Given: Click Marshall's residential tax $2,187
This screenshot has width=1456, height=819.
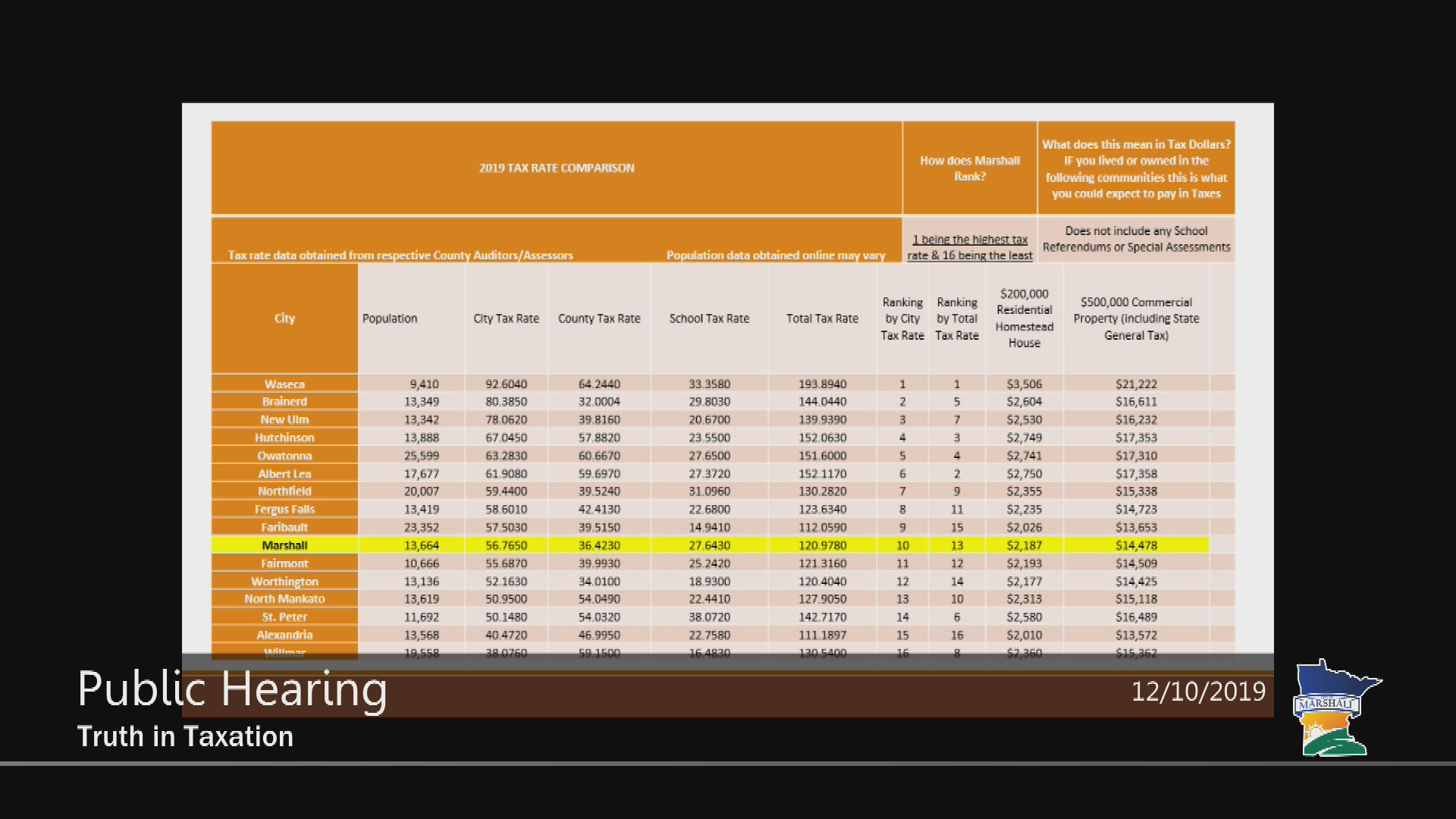Looking at the screenshot, I should click(x=1025, y=545).
